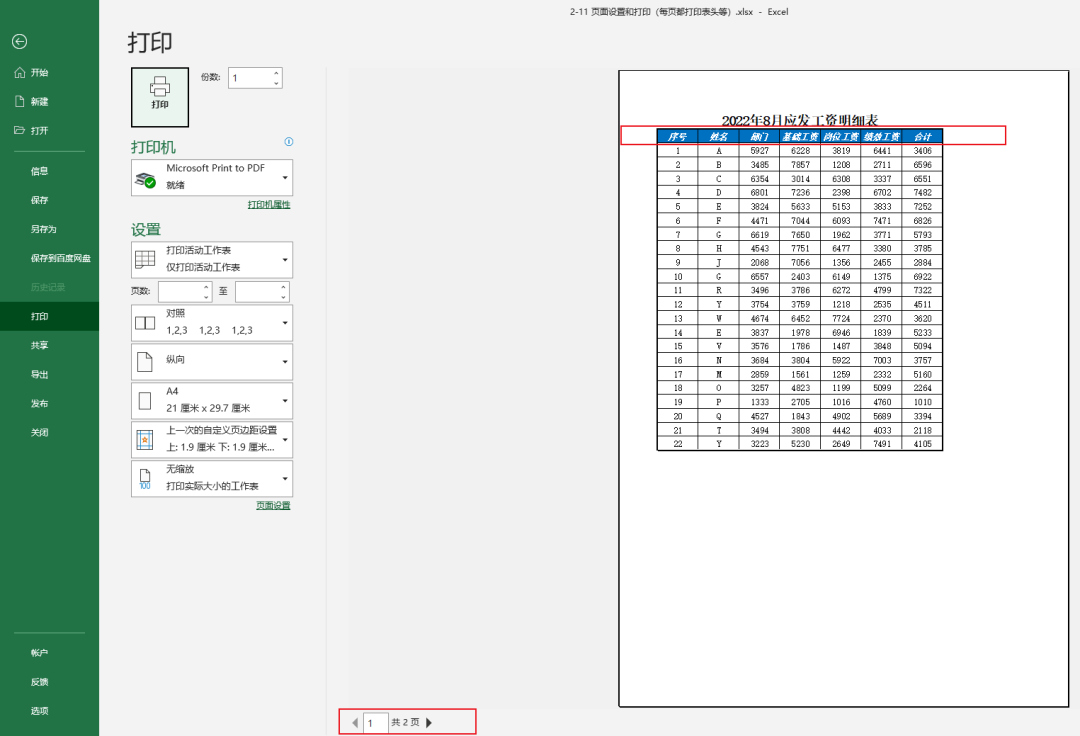Open 反馈 Feedback in sidebar
This screenshot has width=1080, height=736.
coord(50,682)
